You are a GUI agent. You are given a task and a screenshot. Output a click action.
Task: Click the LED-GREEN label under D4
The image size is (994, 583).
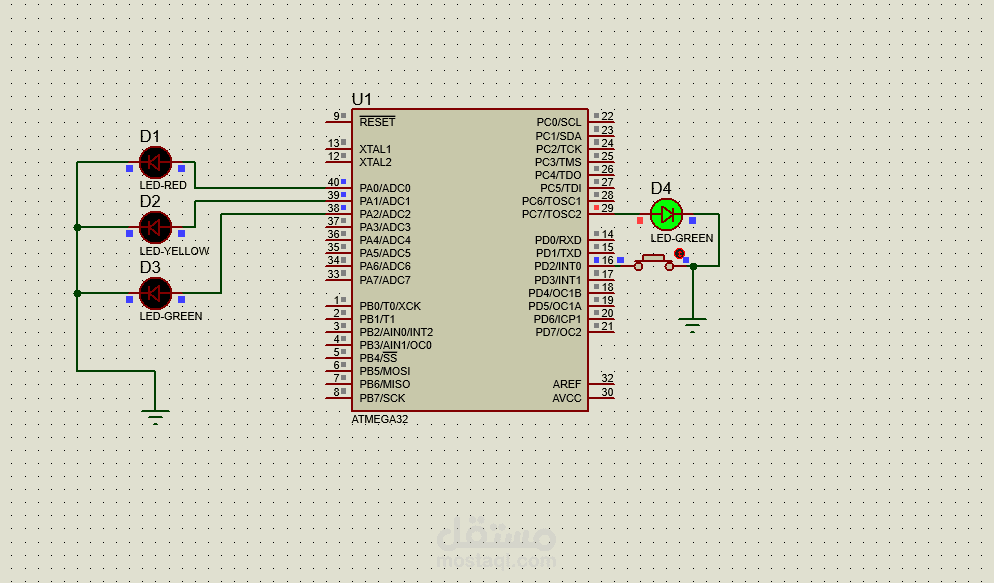click(681, 238)
